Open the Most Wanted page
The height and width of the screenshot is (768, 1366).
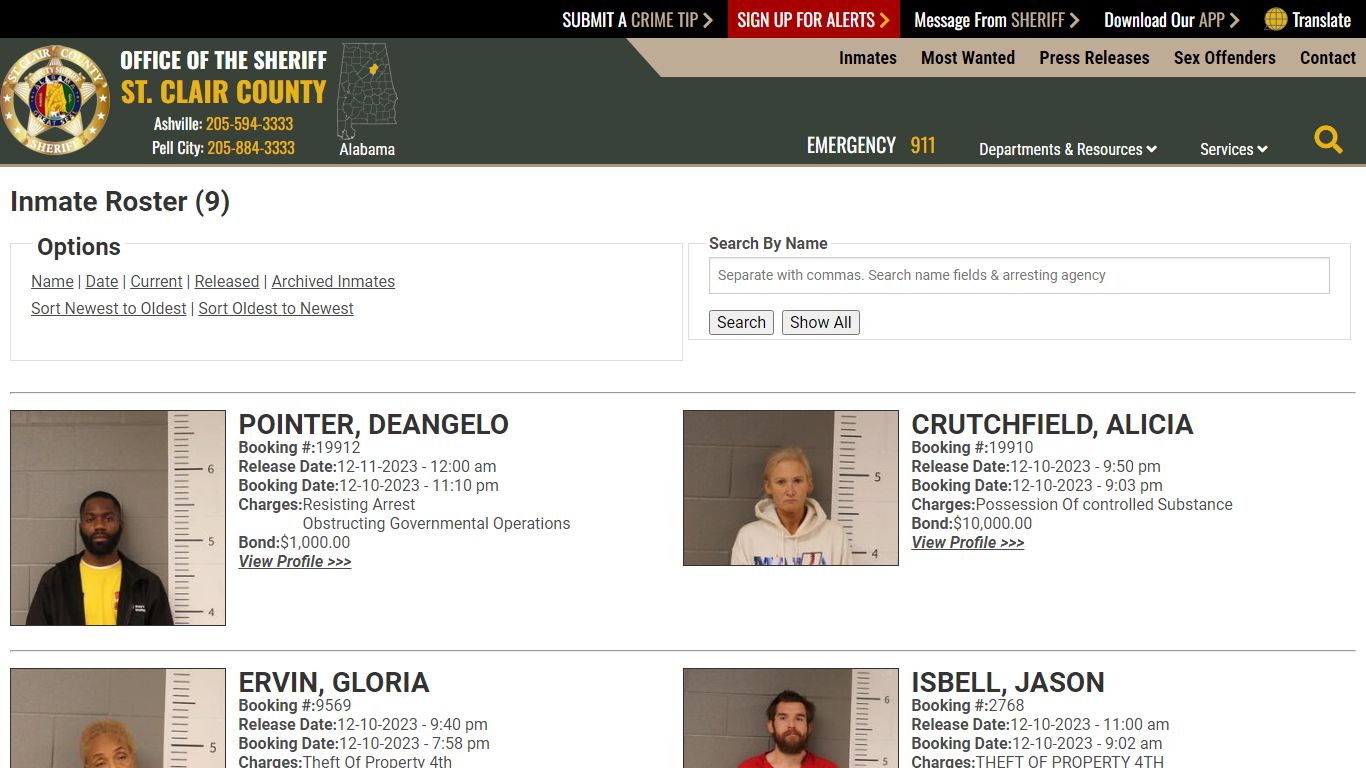[968, 58]
